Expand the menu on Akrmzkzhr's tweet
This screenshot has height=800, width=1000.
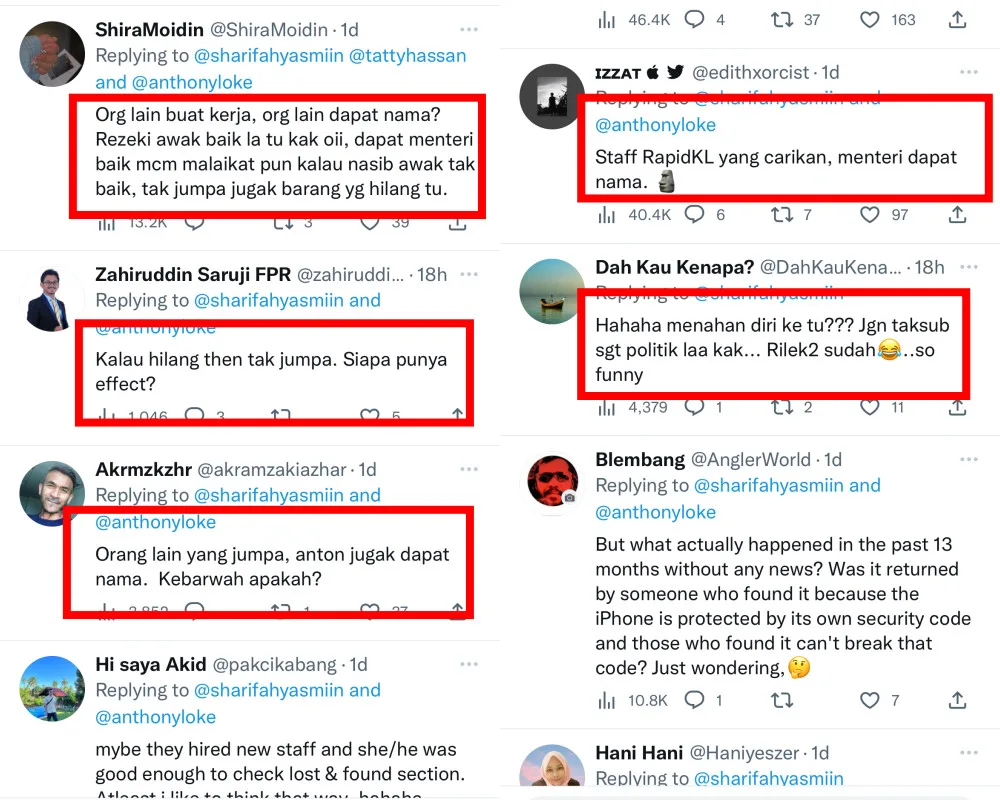coord(469,470)
